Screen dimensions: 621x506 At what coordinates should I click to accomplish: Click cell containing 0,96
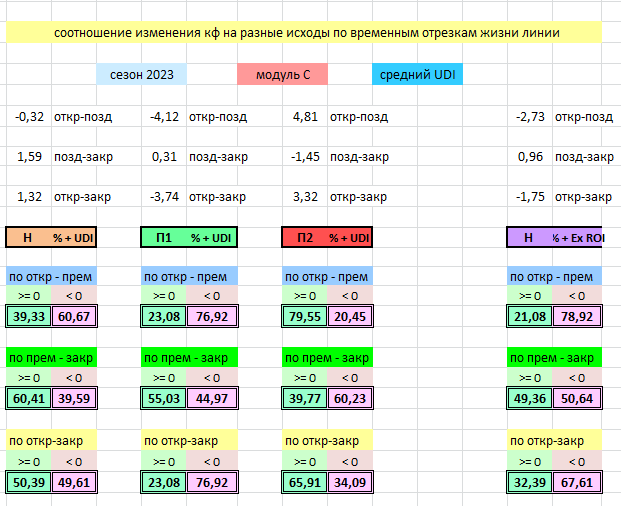(x=530, y=156)
